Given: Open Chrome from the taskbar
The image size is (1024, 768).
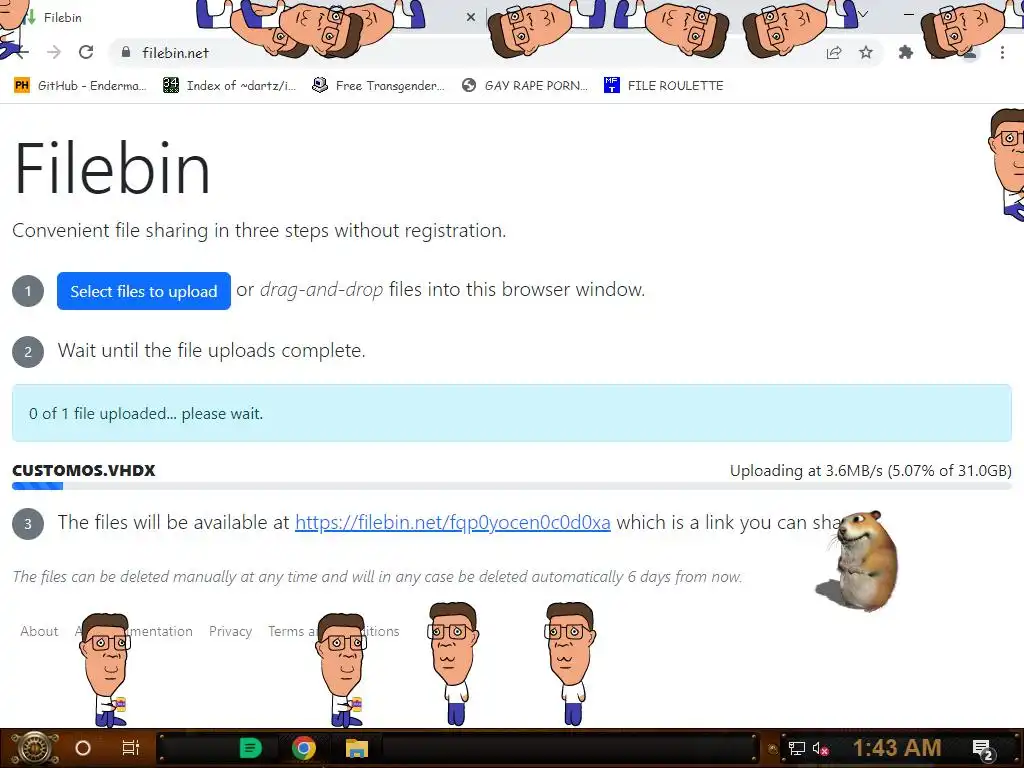Looking at the screenshot, I should coord(304,748).
